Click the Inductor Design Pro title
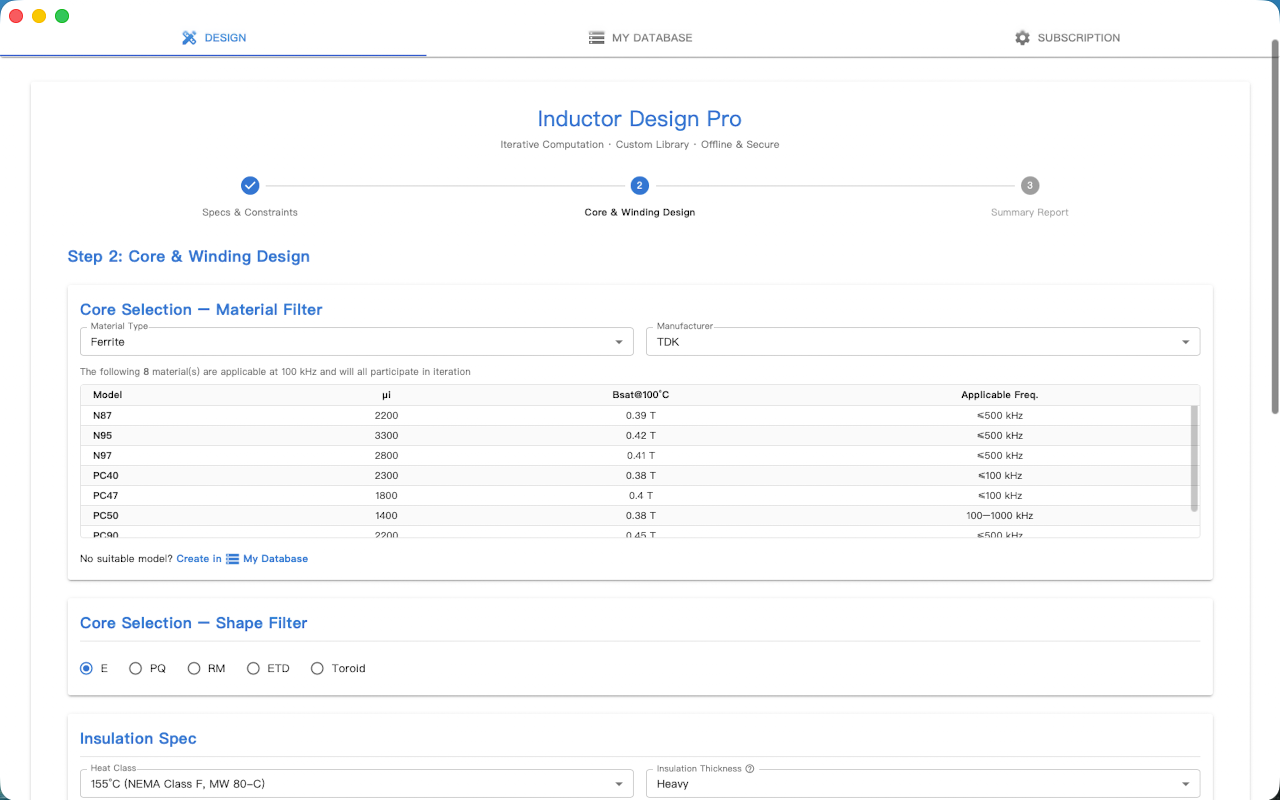This screenshot has width=1280, height=800. click(640, 119)
